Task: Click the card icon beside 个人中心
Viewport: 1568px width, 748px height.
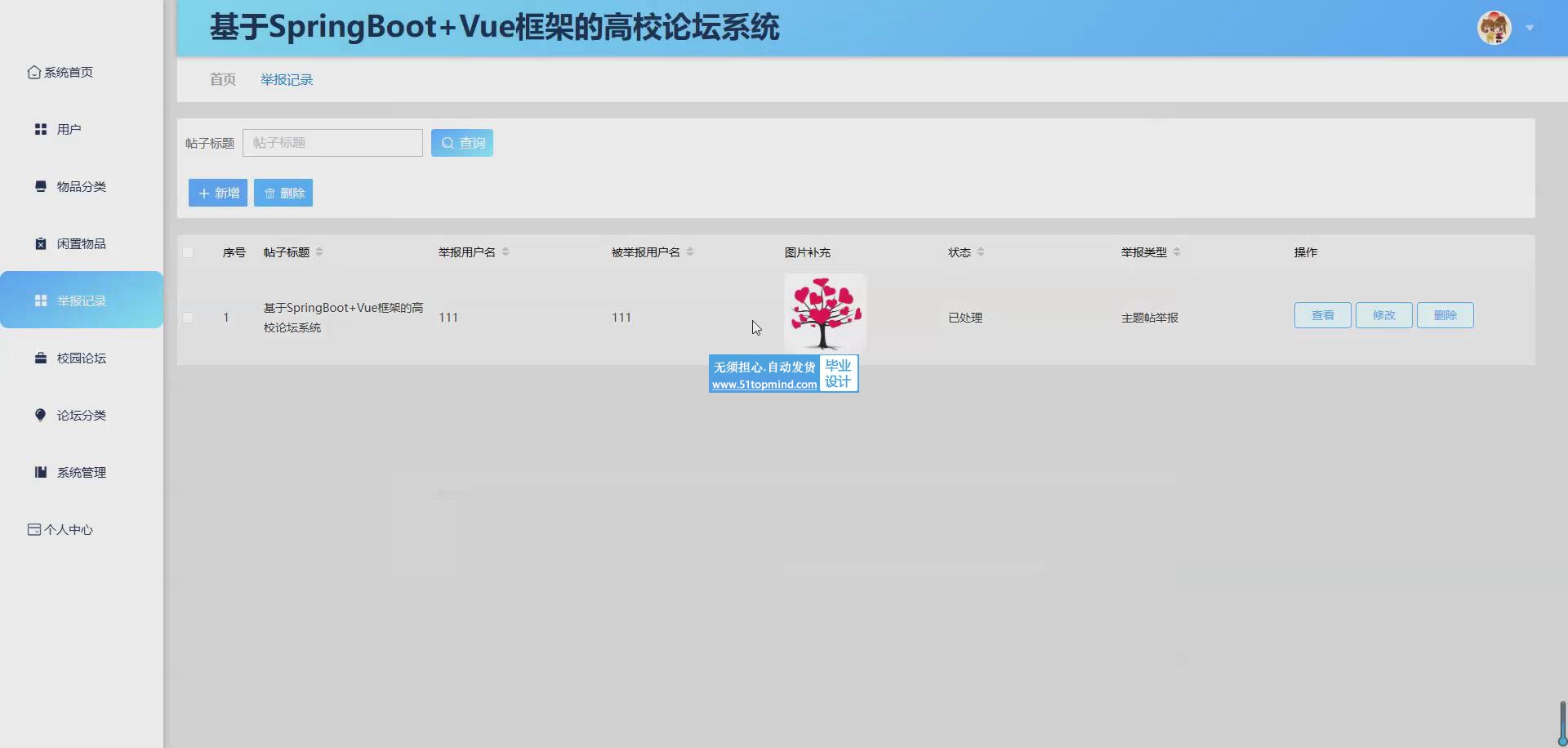Action: pos(33,529)
